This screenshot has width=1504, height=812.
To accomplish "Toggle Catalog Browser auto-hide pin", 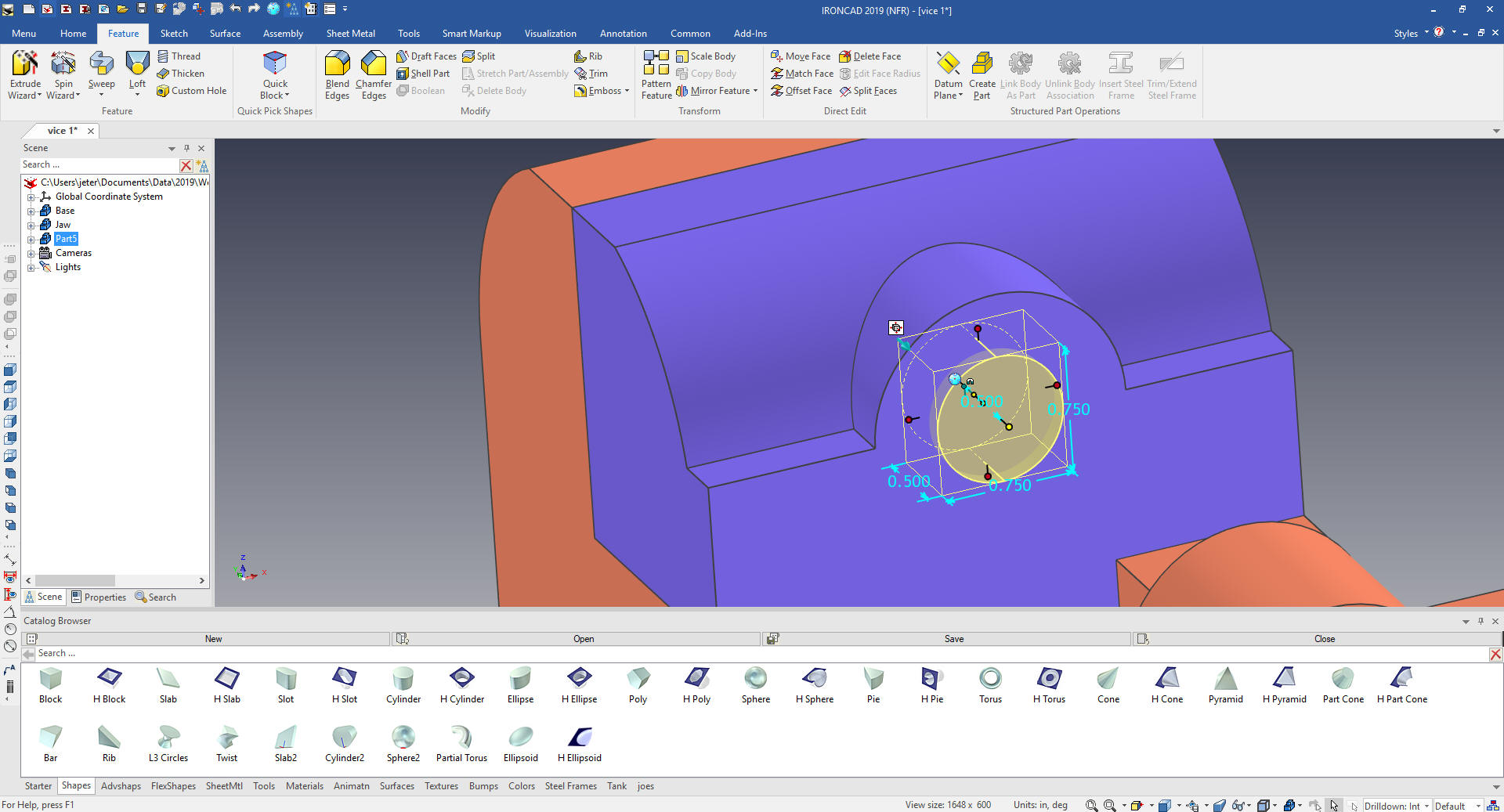I will (x=1480, y=621).
